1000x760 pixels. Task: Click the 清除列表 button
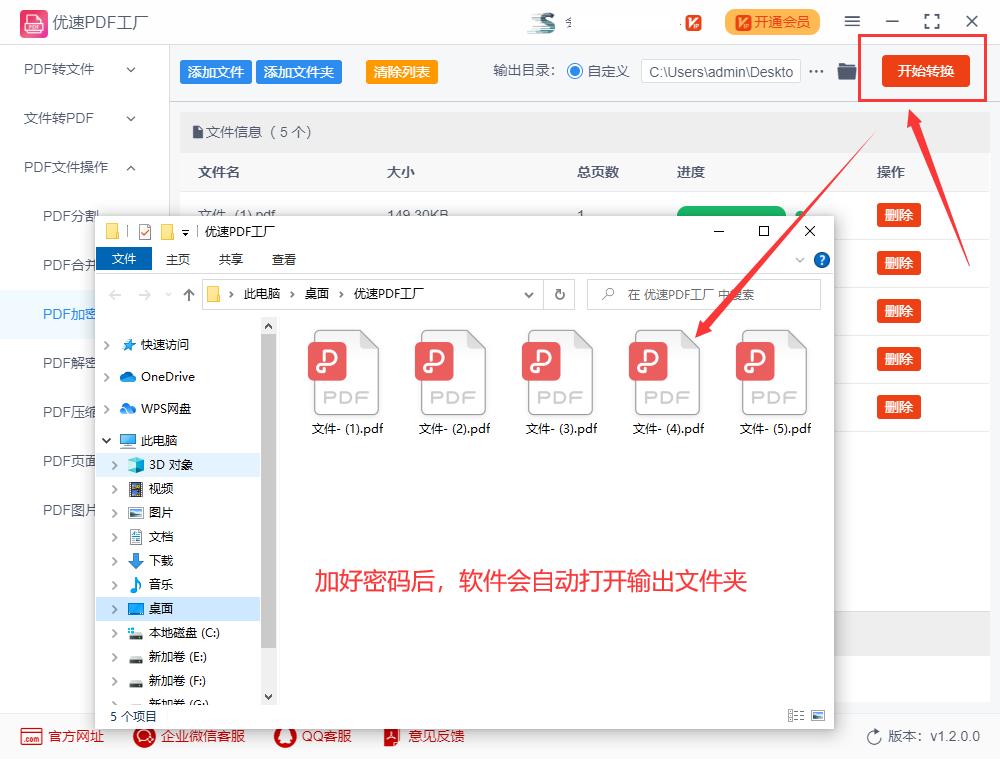[401, 71]
